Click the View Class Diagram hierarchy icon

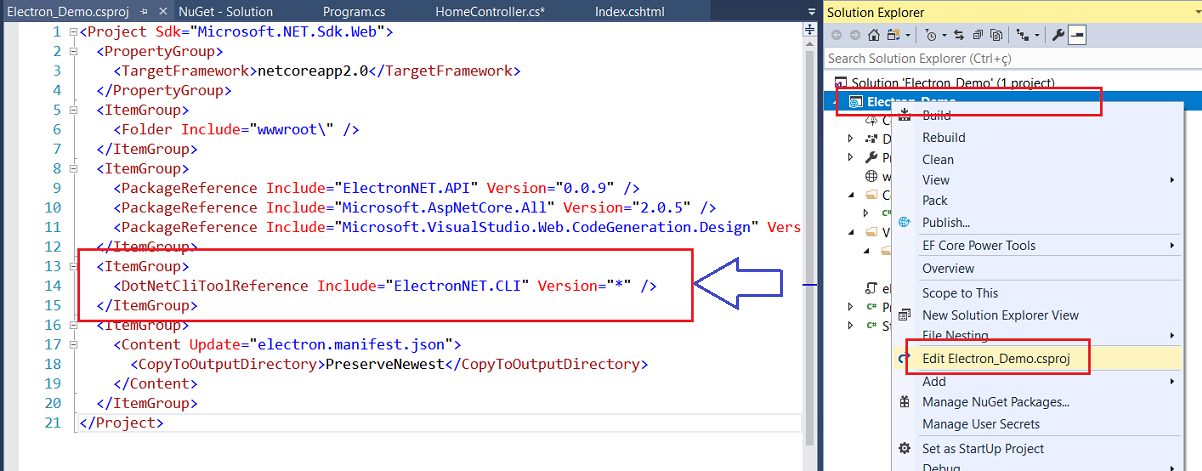(x=1023, y=35)
